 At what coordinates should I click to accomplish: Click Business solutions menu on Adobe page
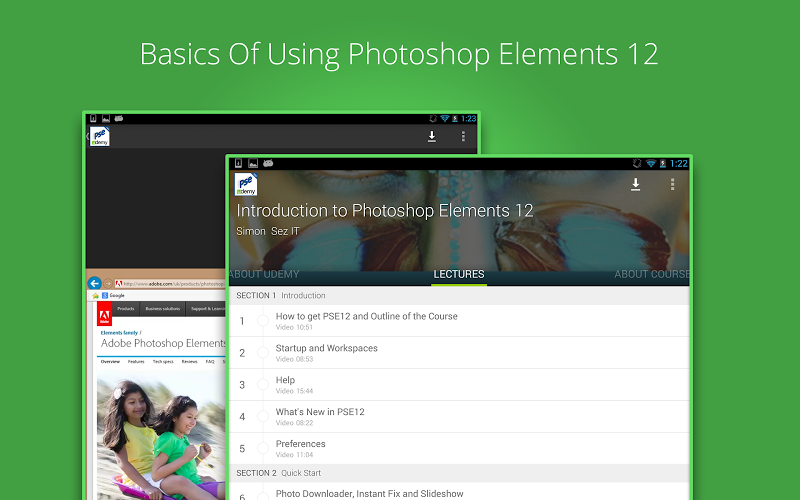(x=162, y=309)
